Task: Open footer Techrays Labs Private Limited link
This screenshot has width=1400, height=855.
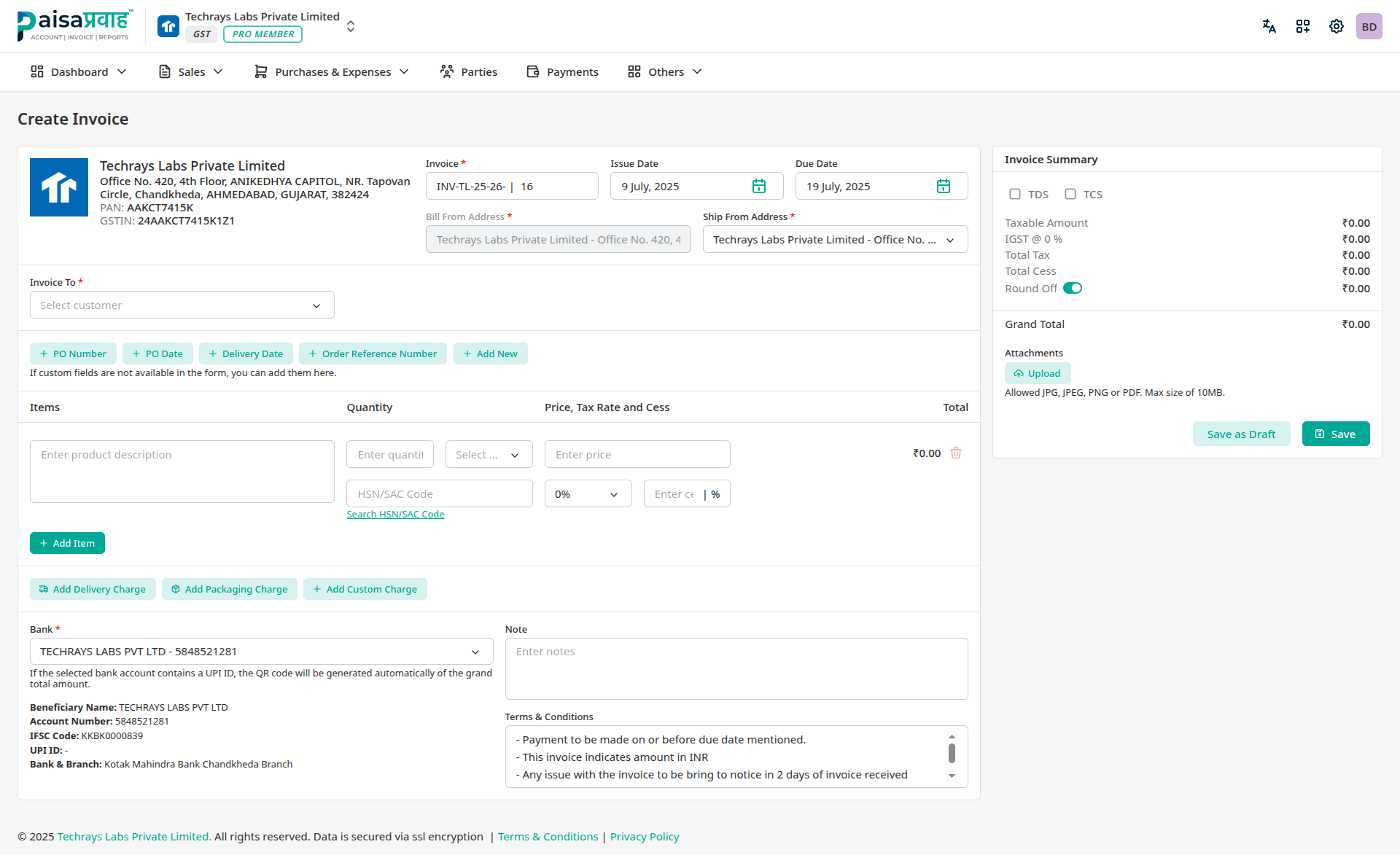Action: tap(134, 837)
